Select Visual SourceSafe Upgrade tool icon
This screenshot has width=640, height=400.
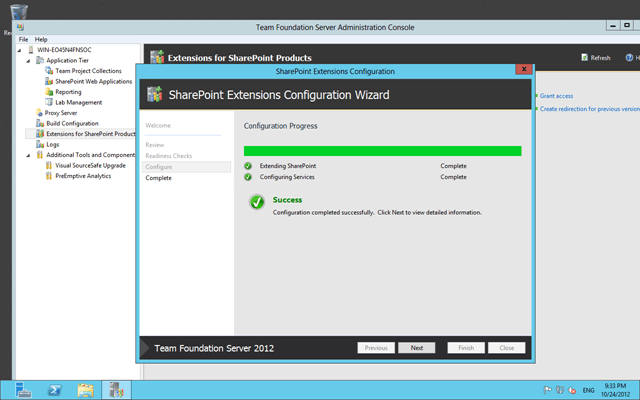pos(49,165)
